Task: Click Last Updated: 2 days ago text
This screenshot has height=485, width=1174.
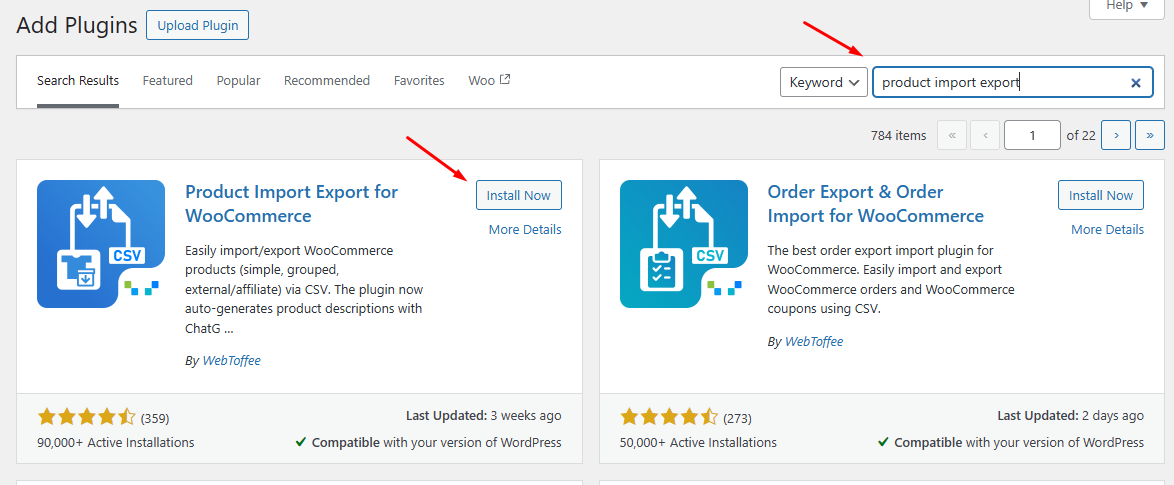Action: pyautogui.click(x=1071, y=415)
